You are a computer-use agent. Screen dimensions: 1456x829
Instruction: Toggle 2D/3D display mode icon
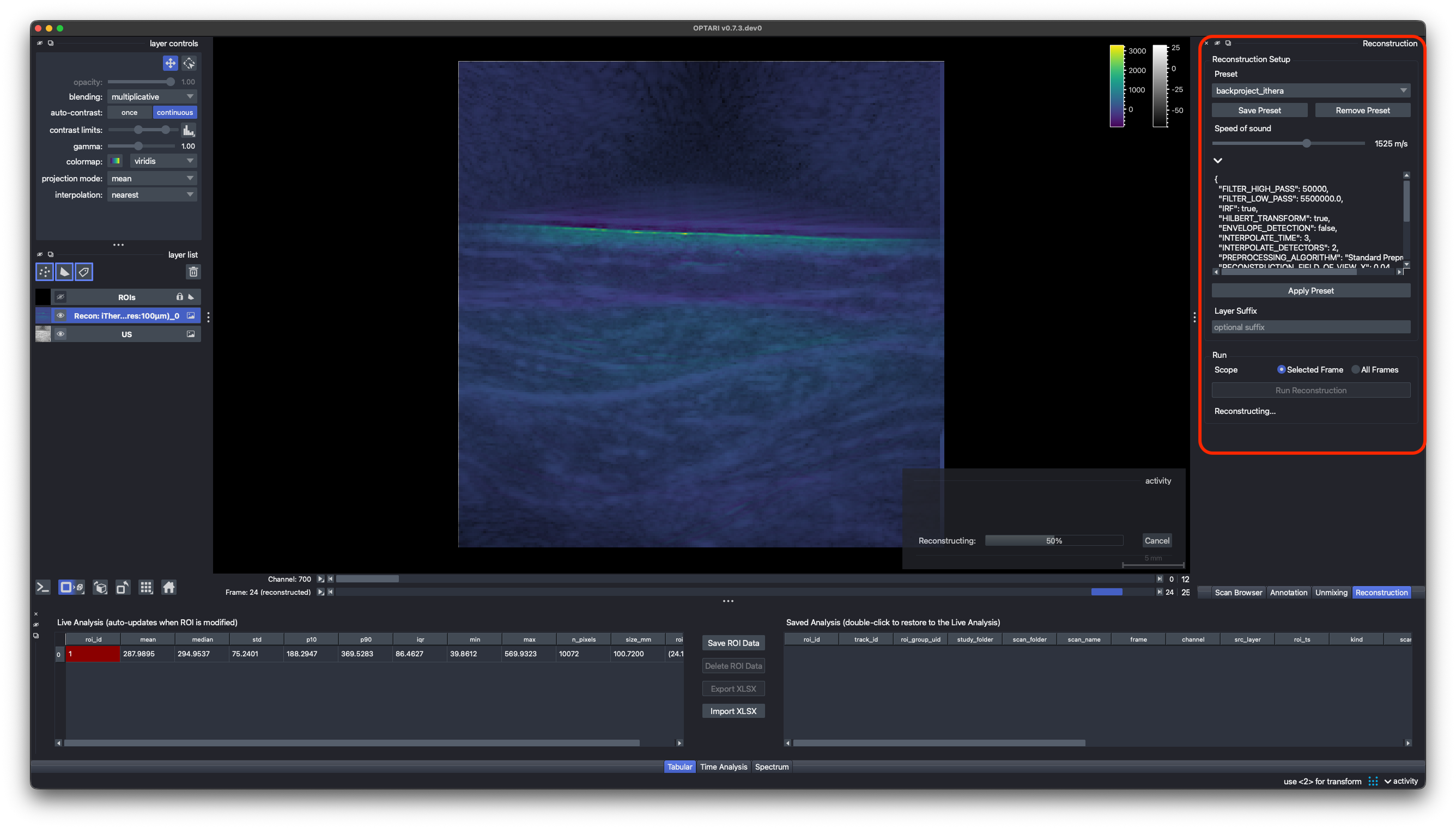(71, 587)
